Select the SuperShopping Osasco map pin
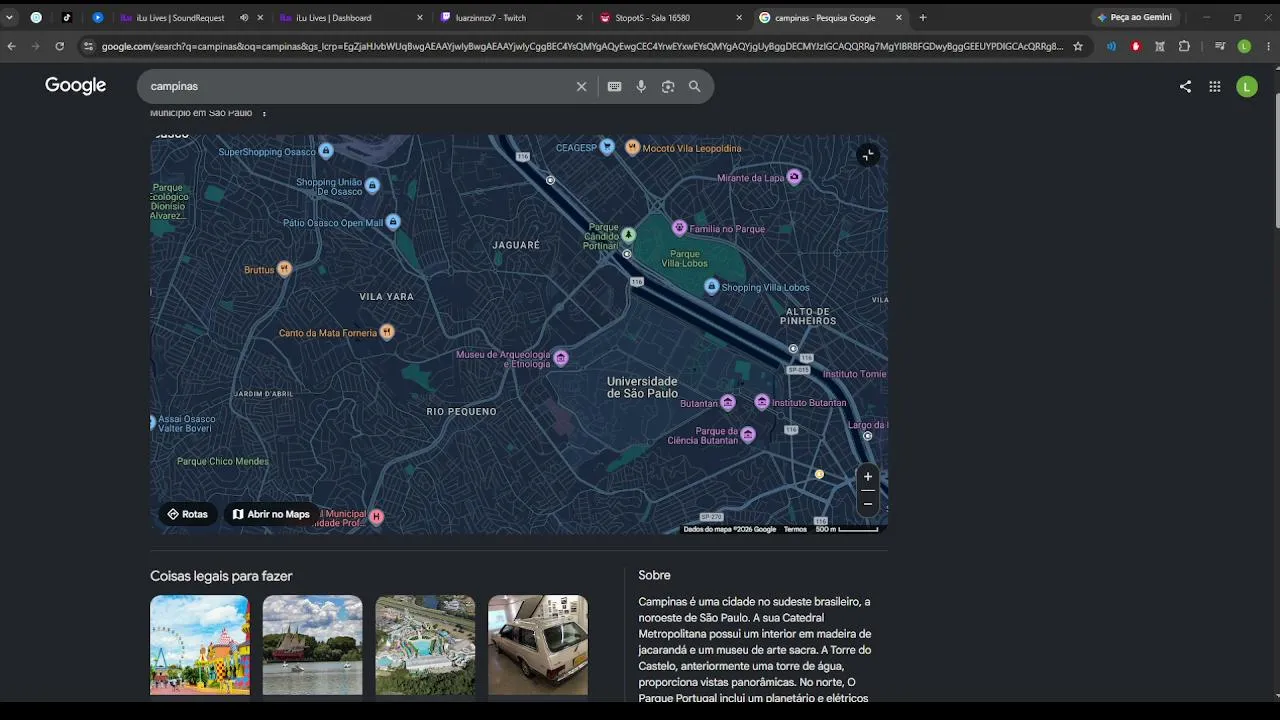The width and height of the screenshot is (1280, 720). pos(325,151)
